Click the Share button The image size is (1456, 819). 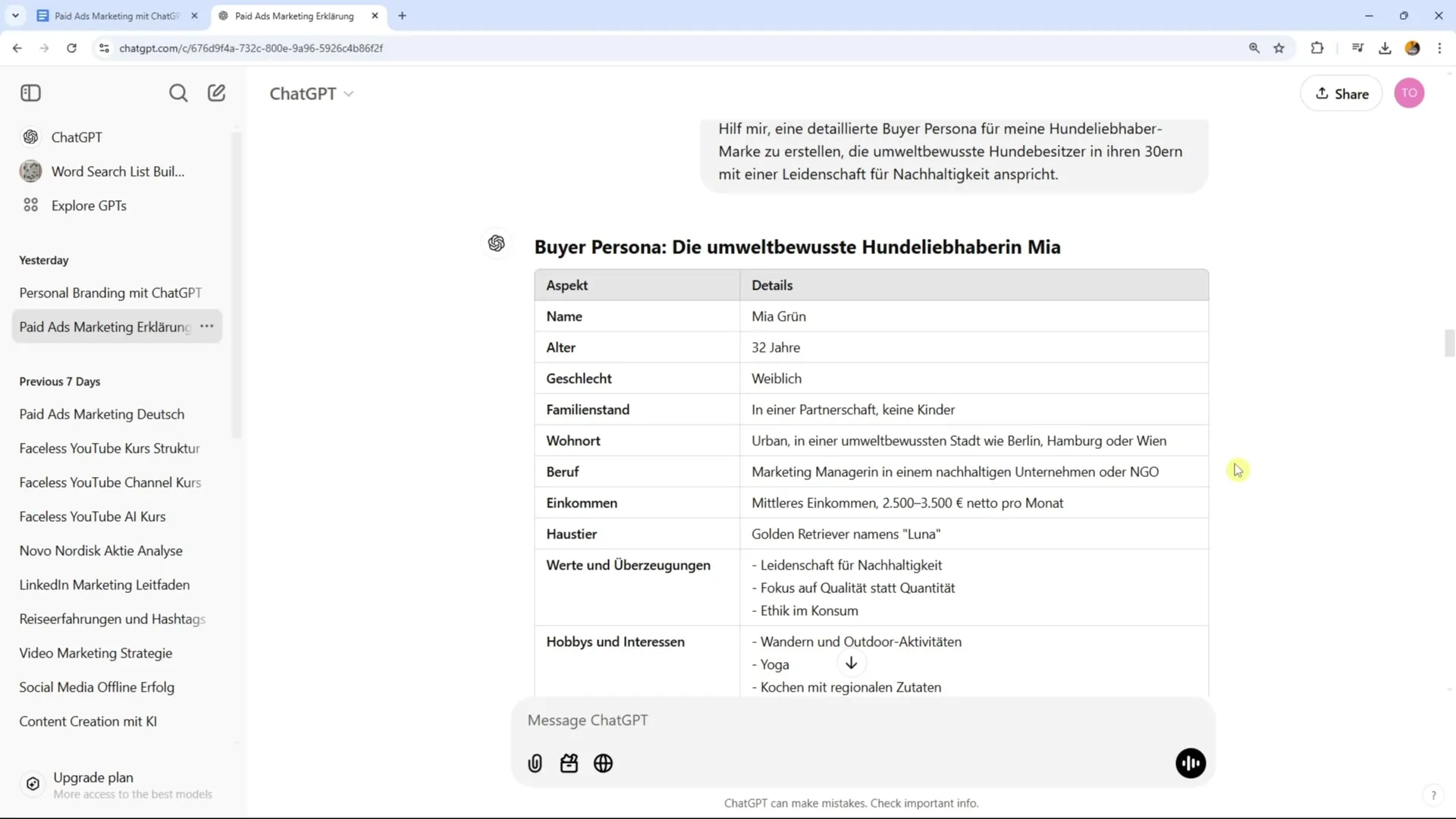pyautogui.click(x=1341, y=93)
